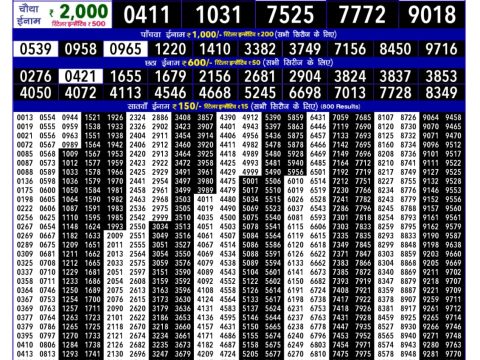480x360 pixels.
Task: Click seventh prize number 9458
Action: coord(453,117)
